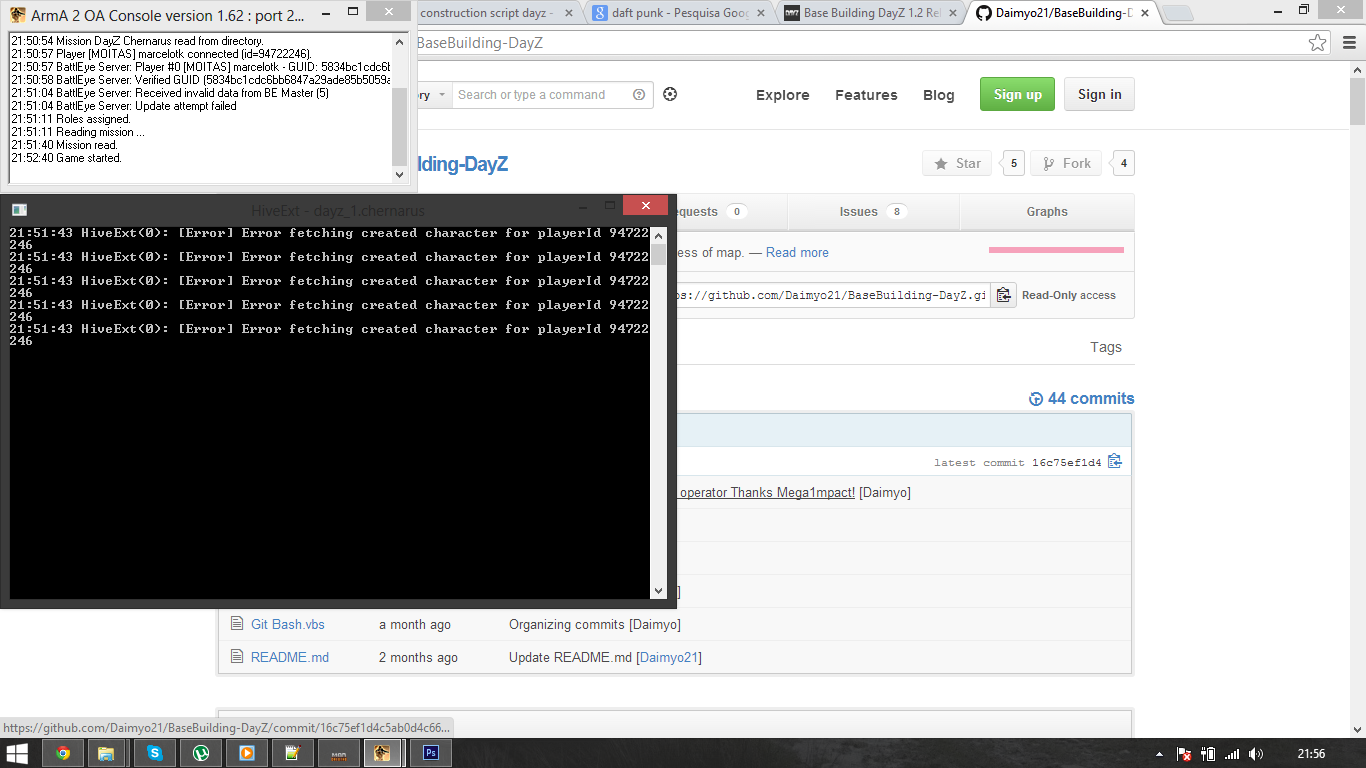Open the Windows Start button
This screenshot has width=1366, height=768.
tap(18, 753)
